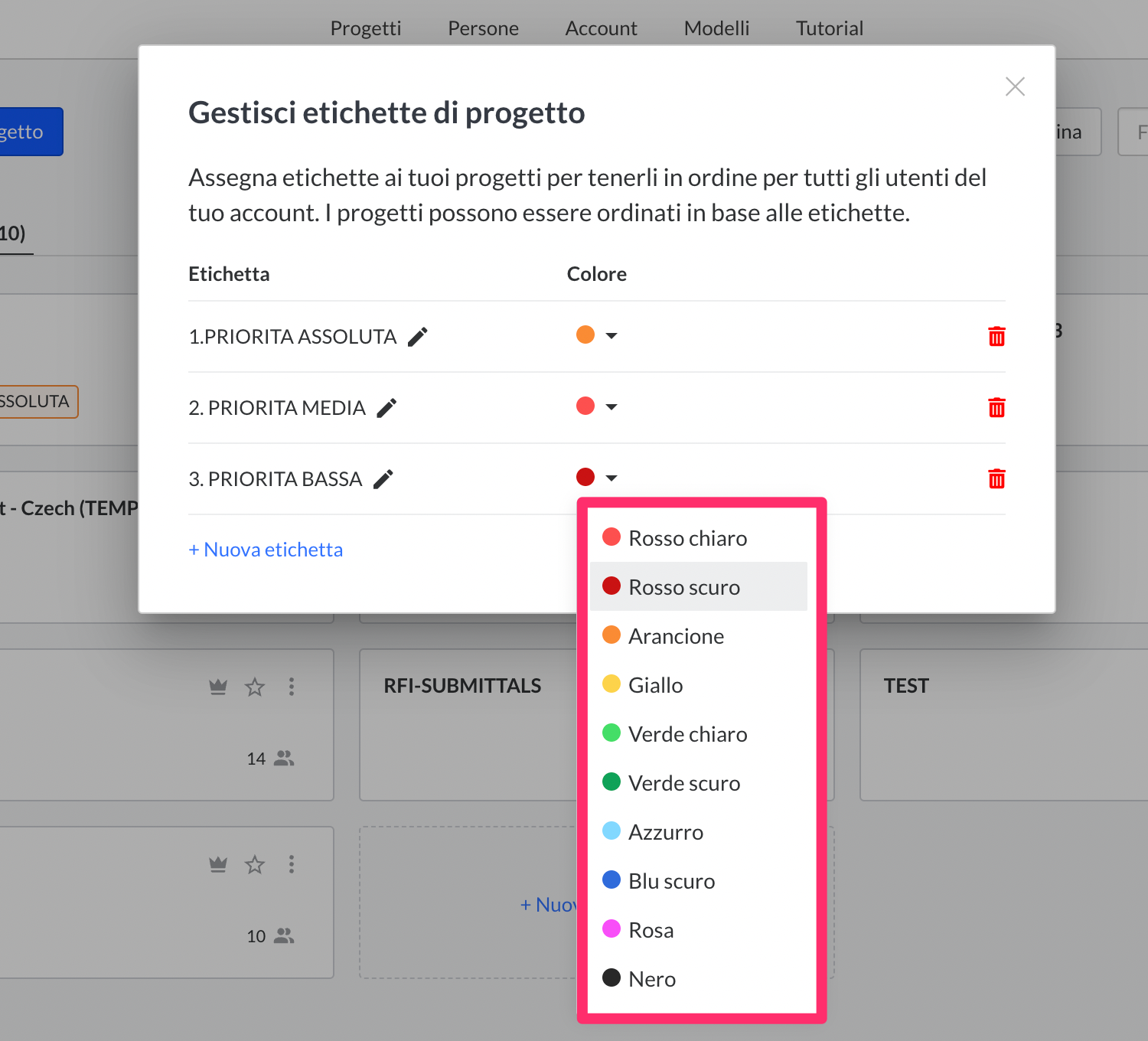Click the orange color swatch of PRIORITA ASSOLUTA
Screen dimensions: 1148x1041
(585, 335)
